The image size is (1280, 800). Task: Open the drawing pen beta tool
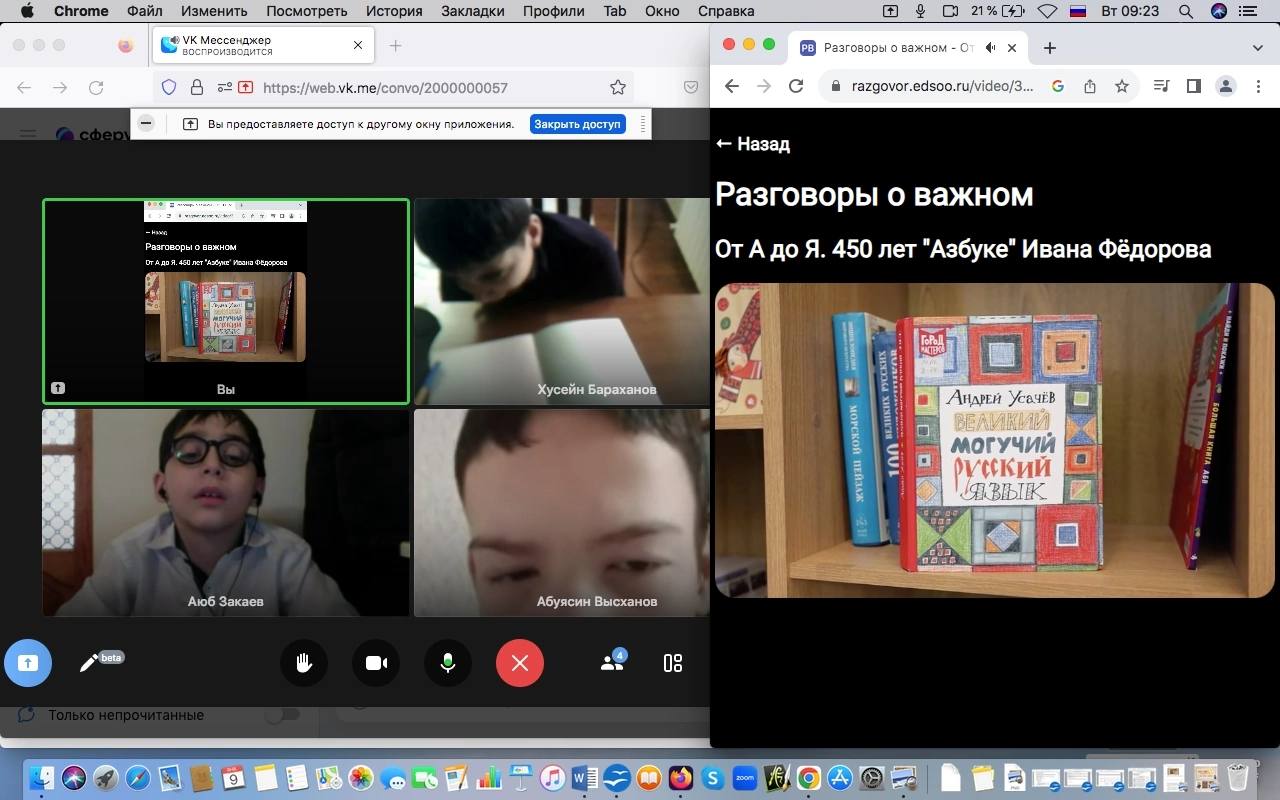coord(90,663)
